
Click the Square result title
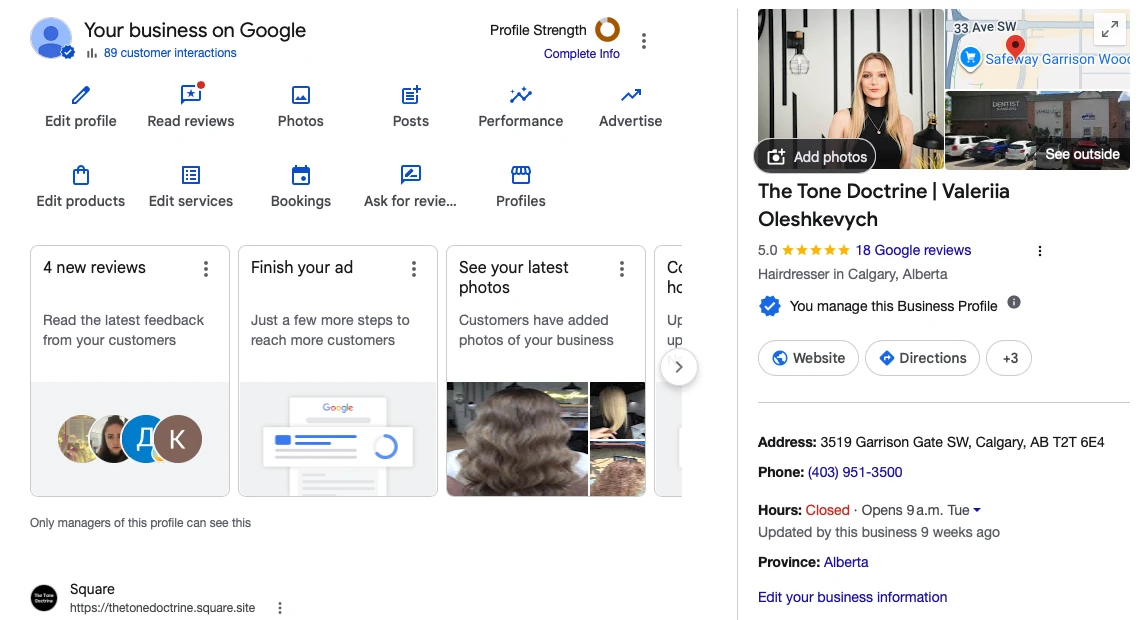coord(92,589)
